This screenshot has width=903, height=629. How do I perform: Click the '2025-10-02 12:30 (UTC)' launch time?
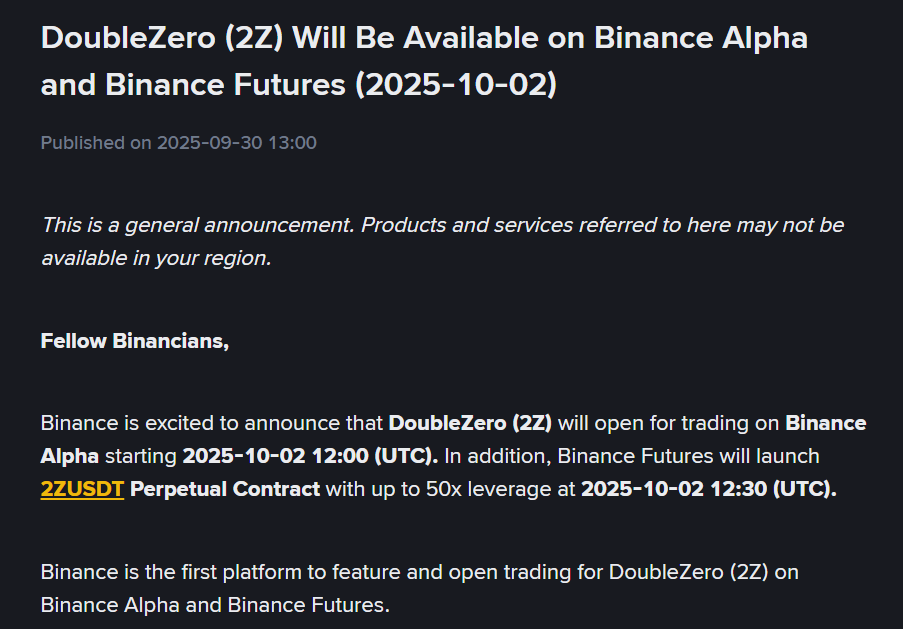click(708, 490)
